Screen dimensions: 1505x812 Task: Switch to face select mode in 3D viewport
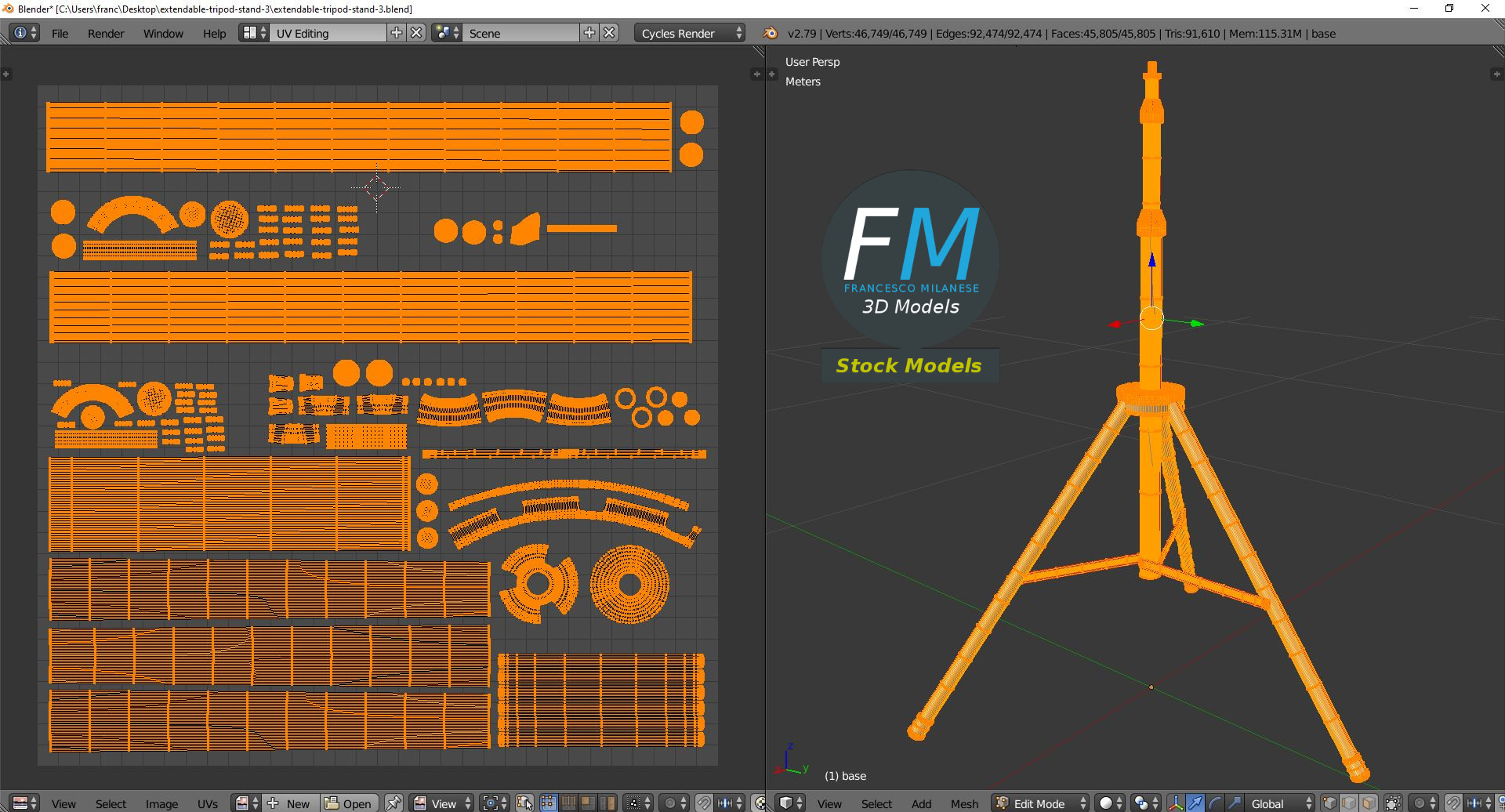click(x=1369, y=803)
